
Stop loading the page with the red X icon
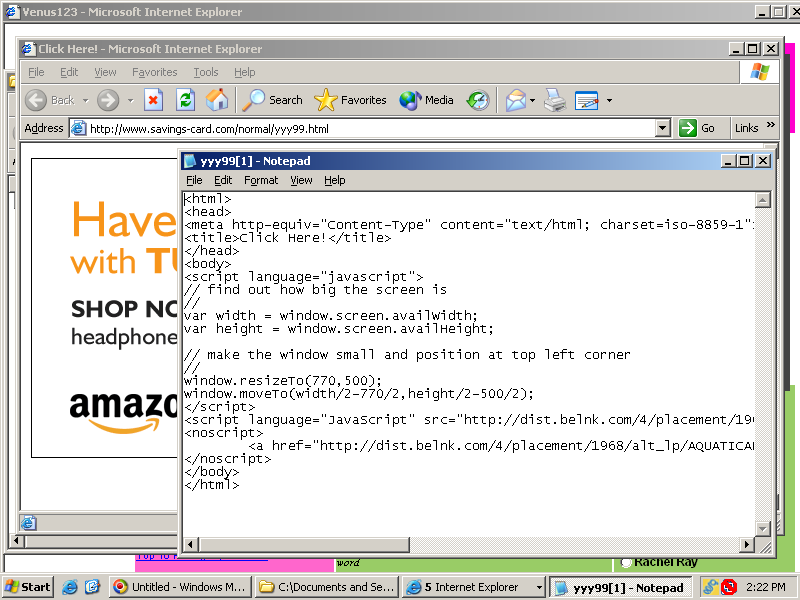(x=153, y=100)
